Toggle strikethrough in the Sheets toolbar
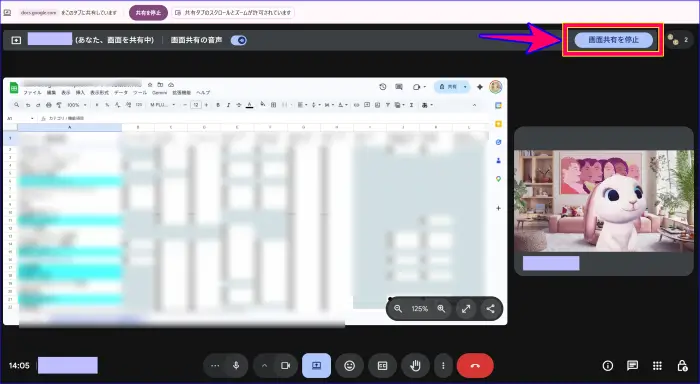 tap(239, 105)
